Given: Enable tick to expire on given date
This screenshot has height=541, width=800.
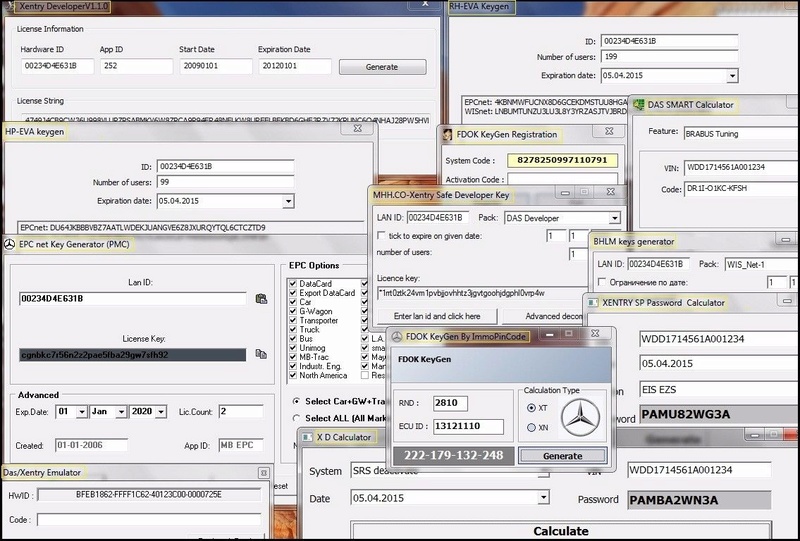Looking at the screenshot, I should pyautogui.click(x=381, y=236).
